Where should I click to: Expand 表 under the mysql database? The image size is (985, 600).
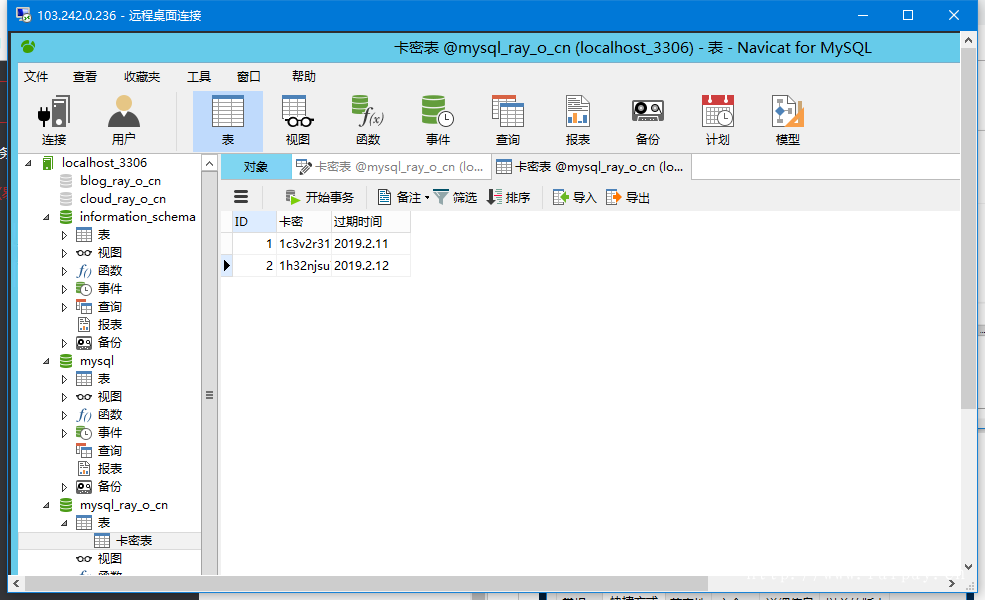pos(65,379)
